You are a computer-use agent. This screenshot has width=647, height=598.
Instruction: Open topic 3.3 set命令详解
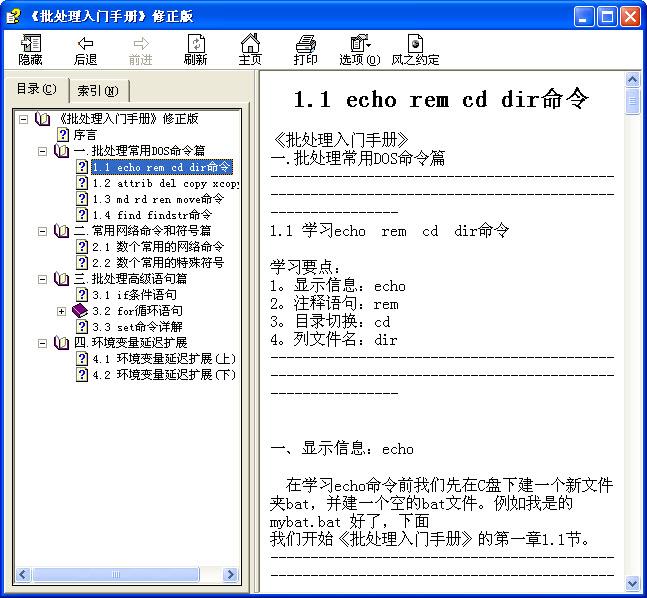137,327
